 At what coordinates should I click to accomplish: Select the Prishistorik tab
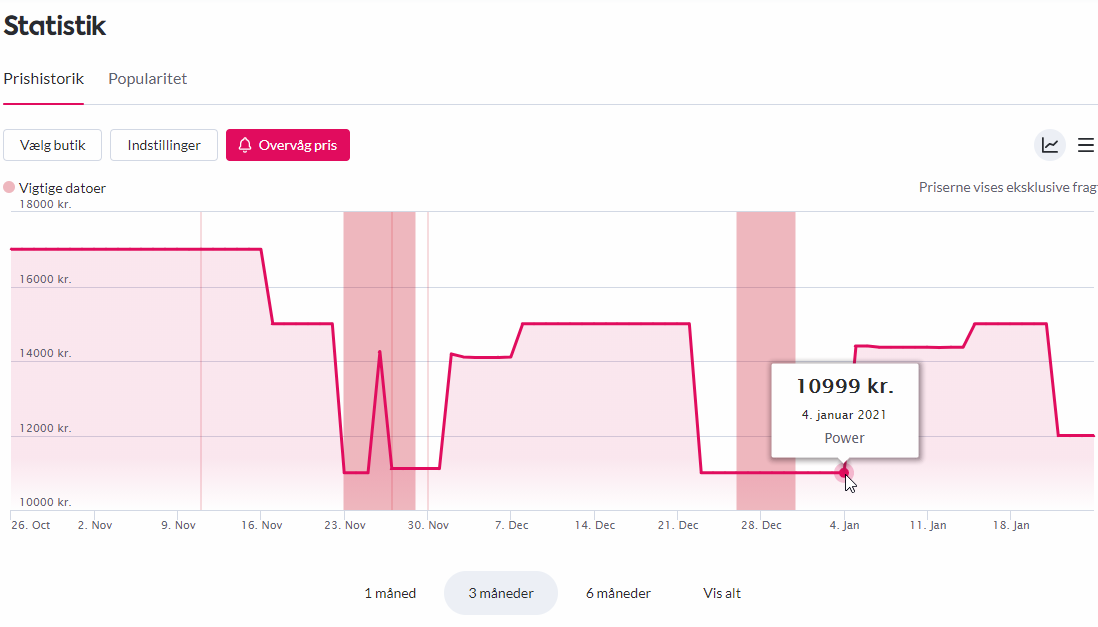[43, 79]
